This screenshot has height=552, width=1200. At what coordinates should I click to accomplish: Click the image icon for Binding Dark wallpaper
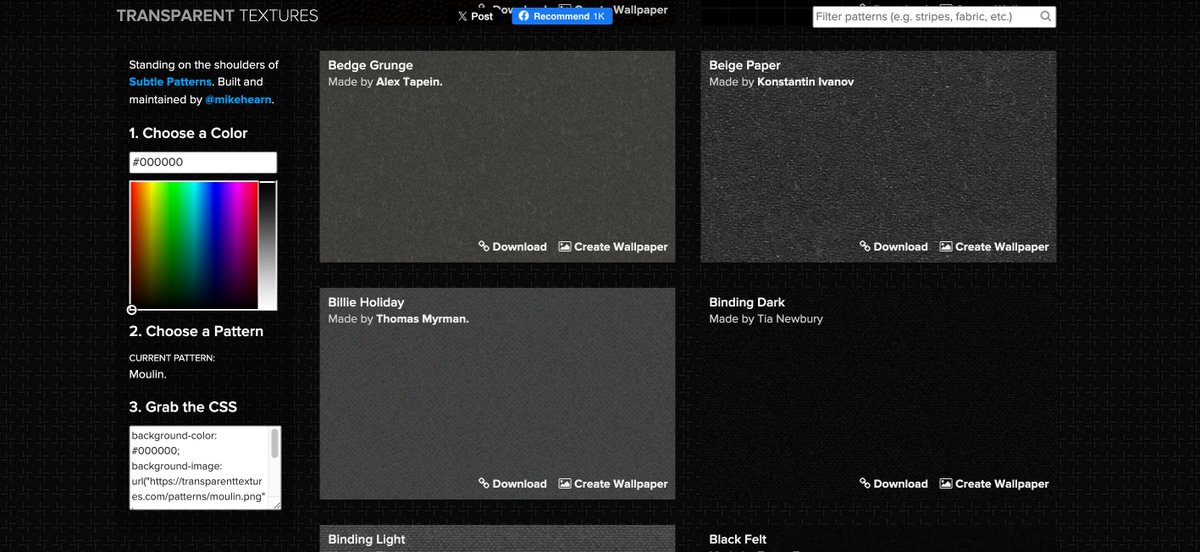click(x=946, y=483)
